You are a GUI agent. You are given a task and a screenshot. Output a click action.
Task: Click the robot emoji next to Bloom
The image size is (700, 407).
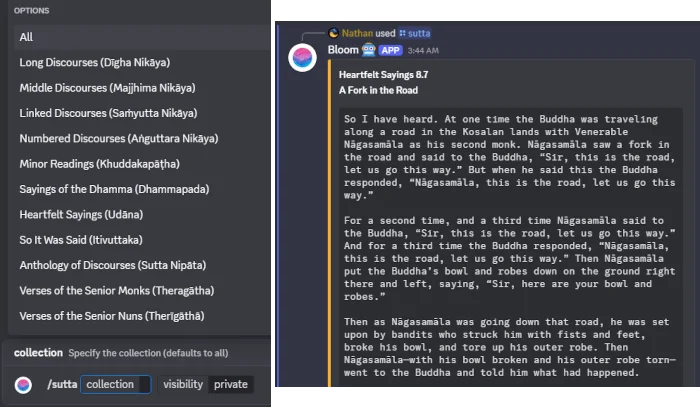368,50
